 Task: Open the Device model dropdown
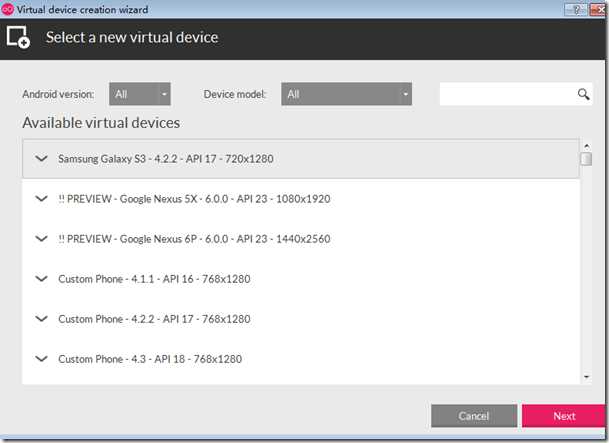(x=346, y=94)
